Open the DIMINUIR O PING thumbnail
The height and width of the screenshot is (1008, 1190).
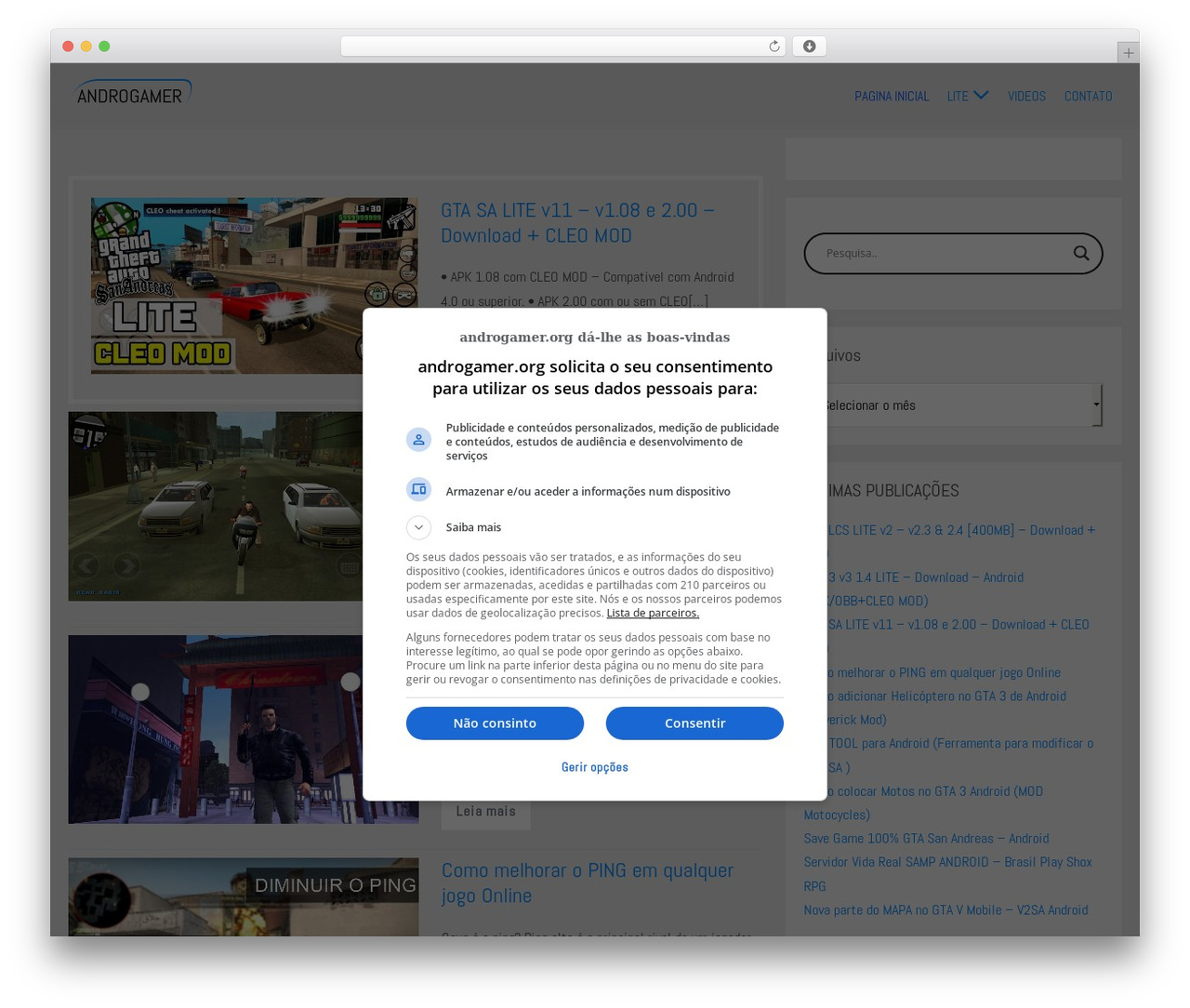[x=244, y=896]
